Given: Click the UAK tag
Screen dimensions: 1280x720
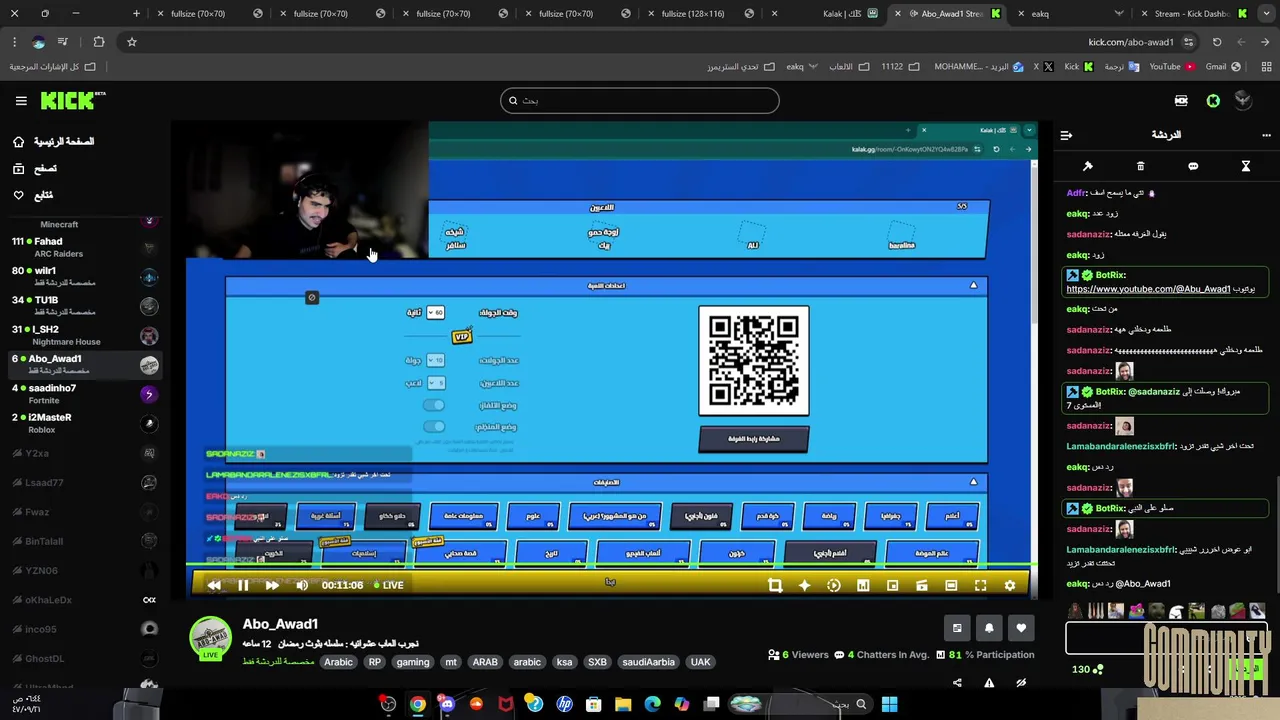Looking at the screenshot, I should point(700,662).
